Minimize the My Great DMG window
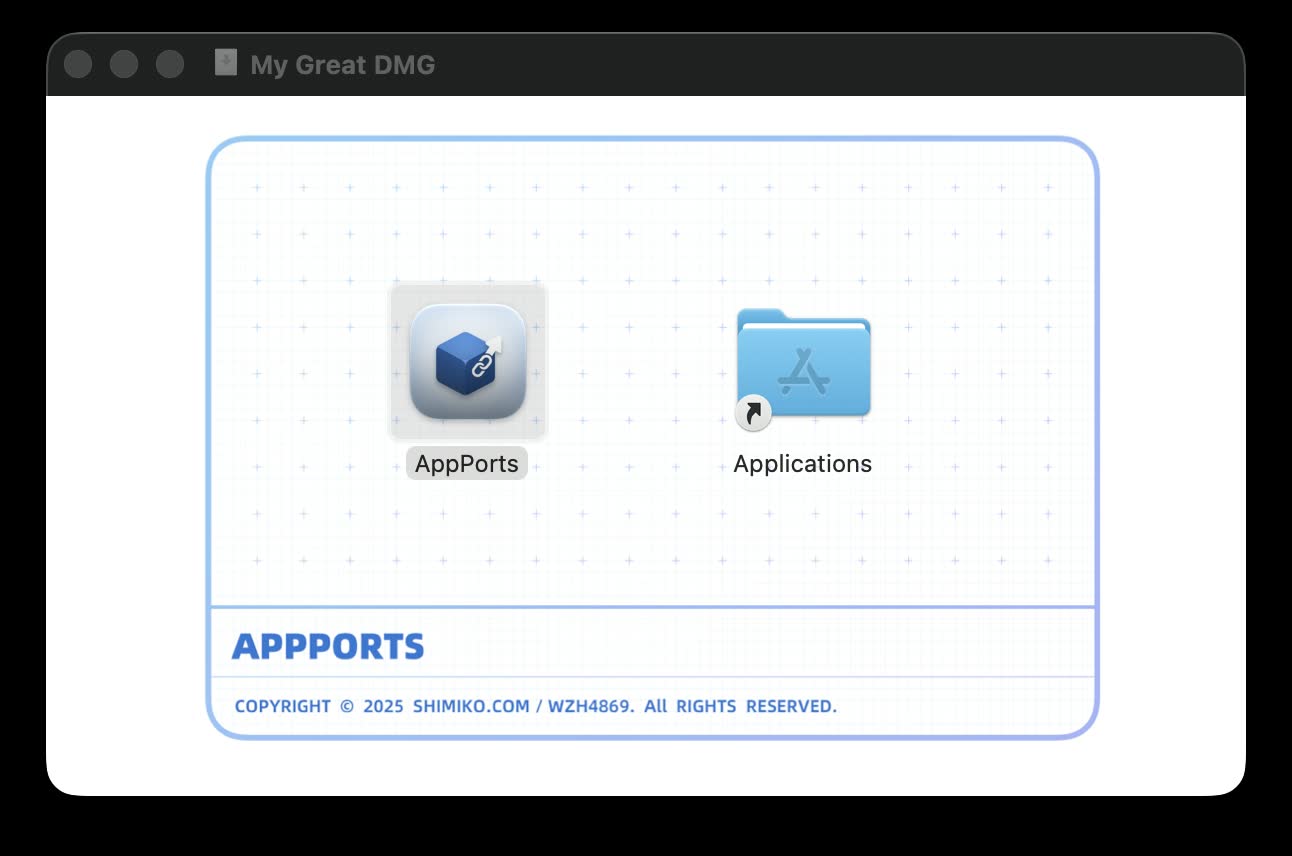 pos(124,64)
